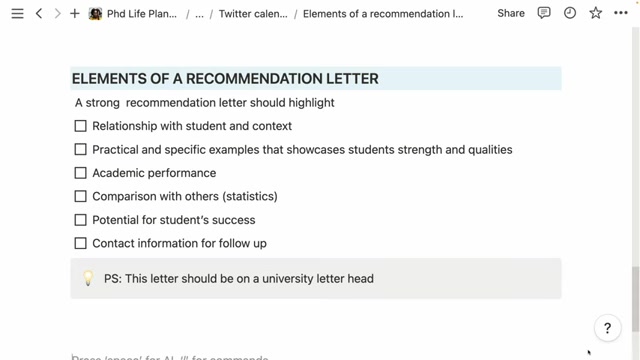Click the vertical page scrollbar

[636, 298]
